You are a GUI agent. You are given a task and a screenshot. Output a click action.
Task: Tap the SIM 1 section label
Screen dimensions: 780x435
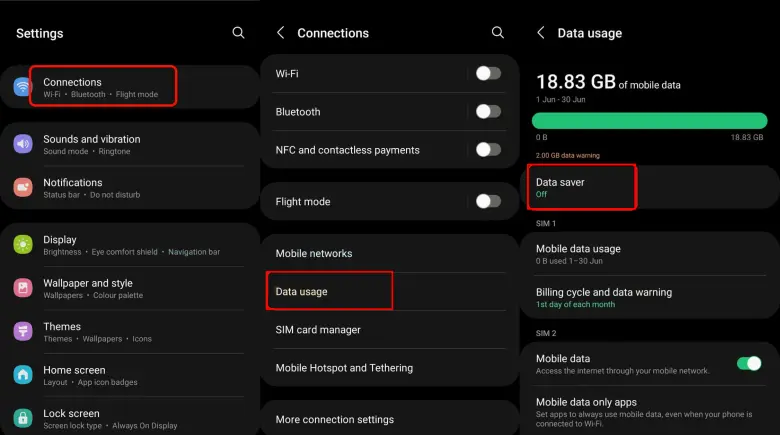tap(546, 223)
